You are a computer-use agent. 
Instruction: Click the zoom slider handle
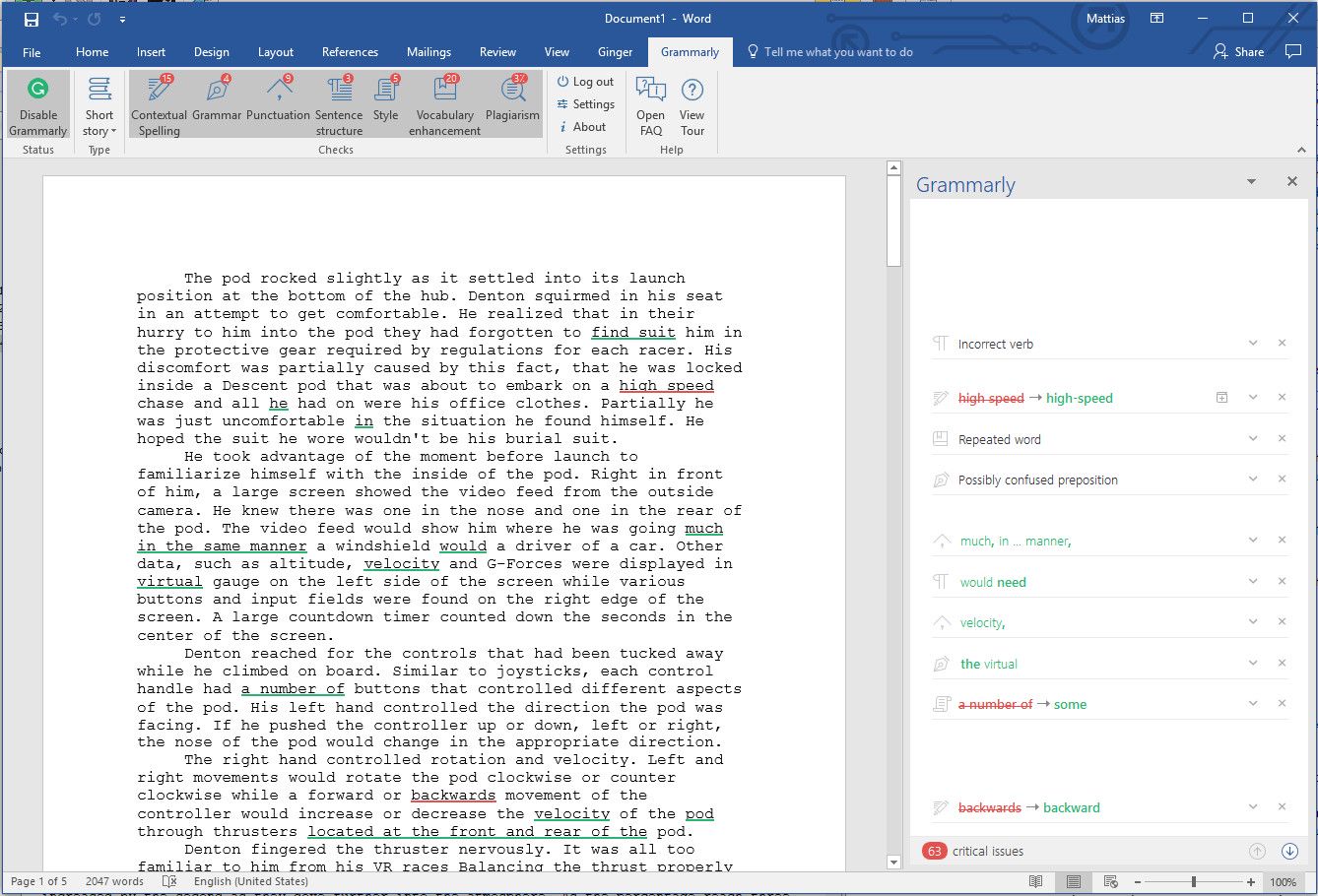click(1194, 881)
